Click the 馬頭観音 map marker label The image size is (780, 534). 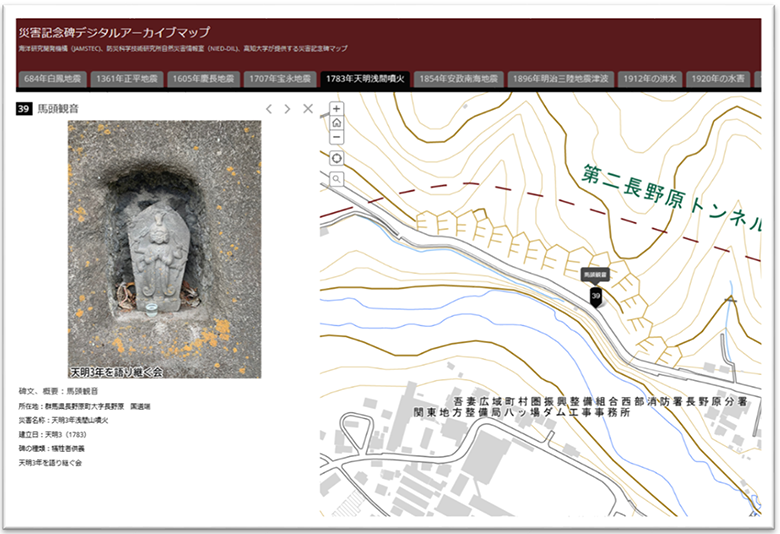tap(596, 273)
